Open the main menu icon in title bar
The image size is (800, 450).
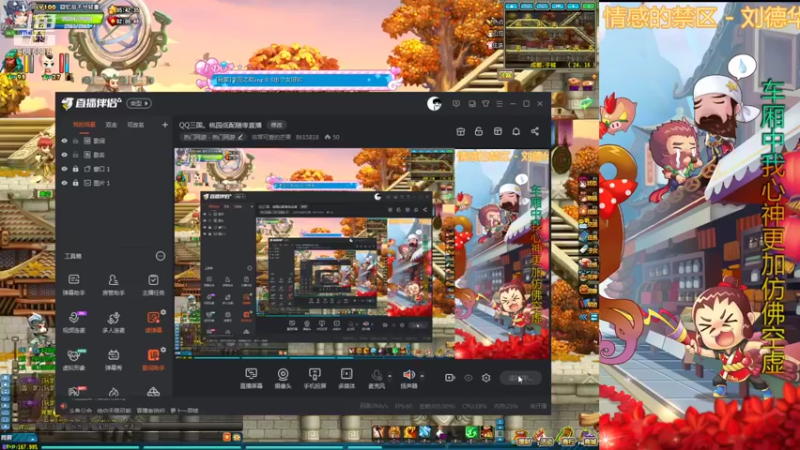(499, 104)
